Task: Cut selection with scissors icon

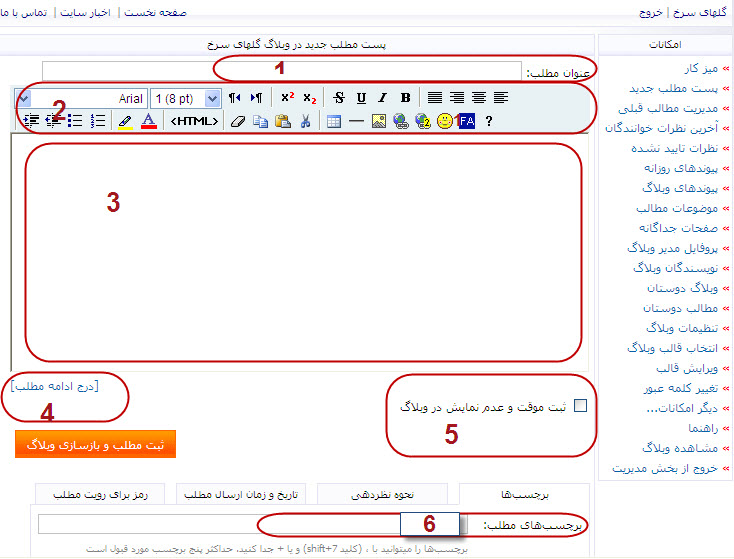Action: 306,121
